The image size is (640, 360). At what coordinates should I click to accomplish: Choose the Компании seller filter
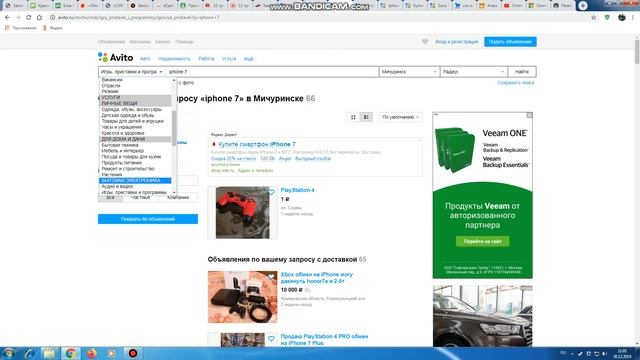pyautogui.click(x=178, y=197)
